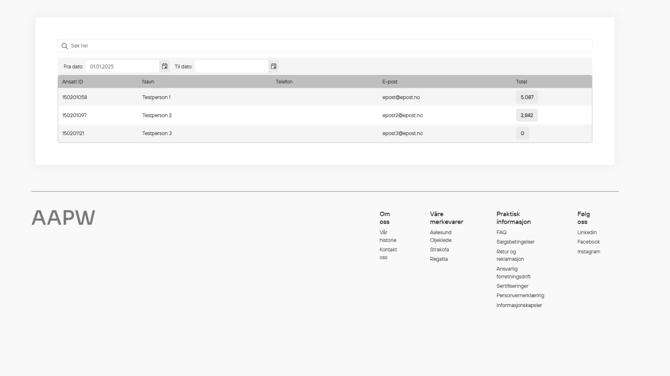The height and width of the screenshot is (376, 670).
Task: Open the Strakofa brand link
Action: 439,250
